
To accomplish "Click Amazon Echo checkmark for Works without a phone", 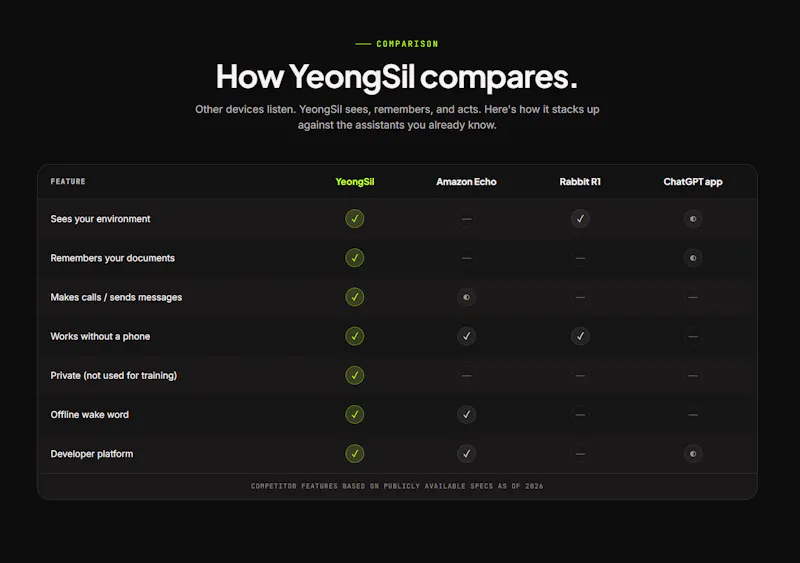I will coord(466,336).
